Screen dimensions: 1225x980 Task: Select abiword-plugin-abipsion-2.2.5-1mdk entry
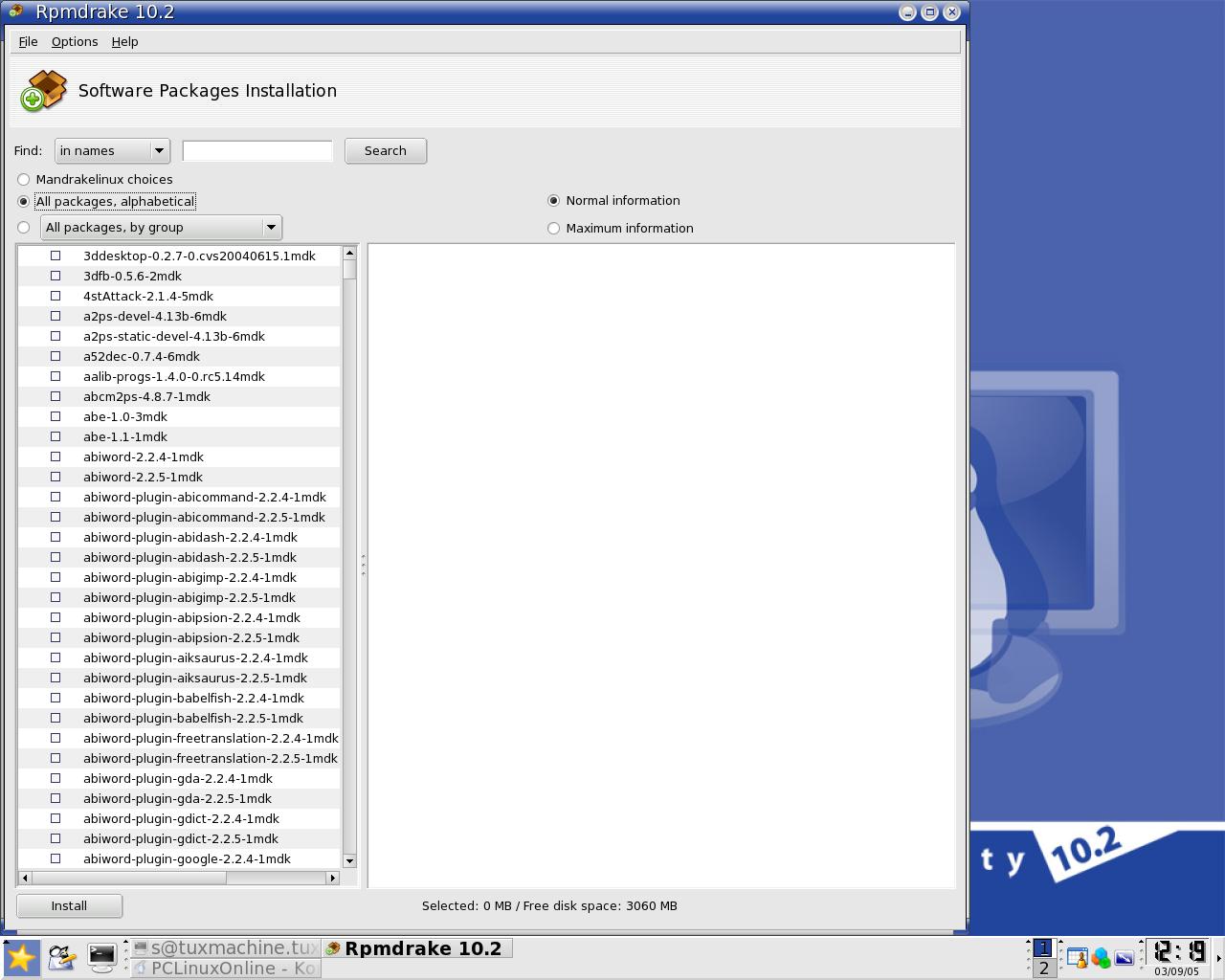(191, 637)
